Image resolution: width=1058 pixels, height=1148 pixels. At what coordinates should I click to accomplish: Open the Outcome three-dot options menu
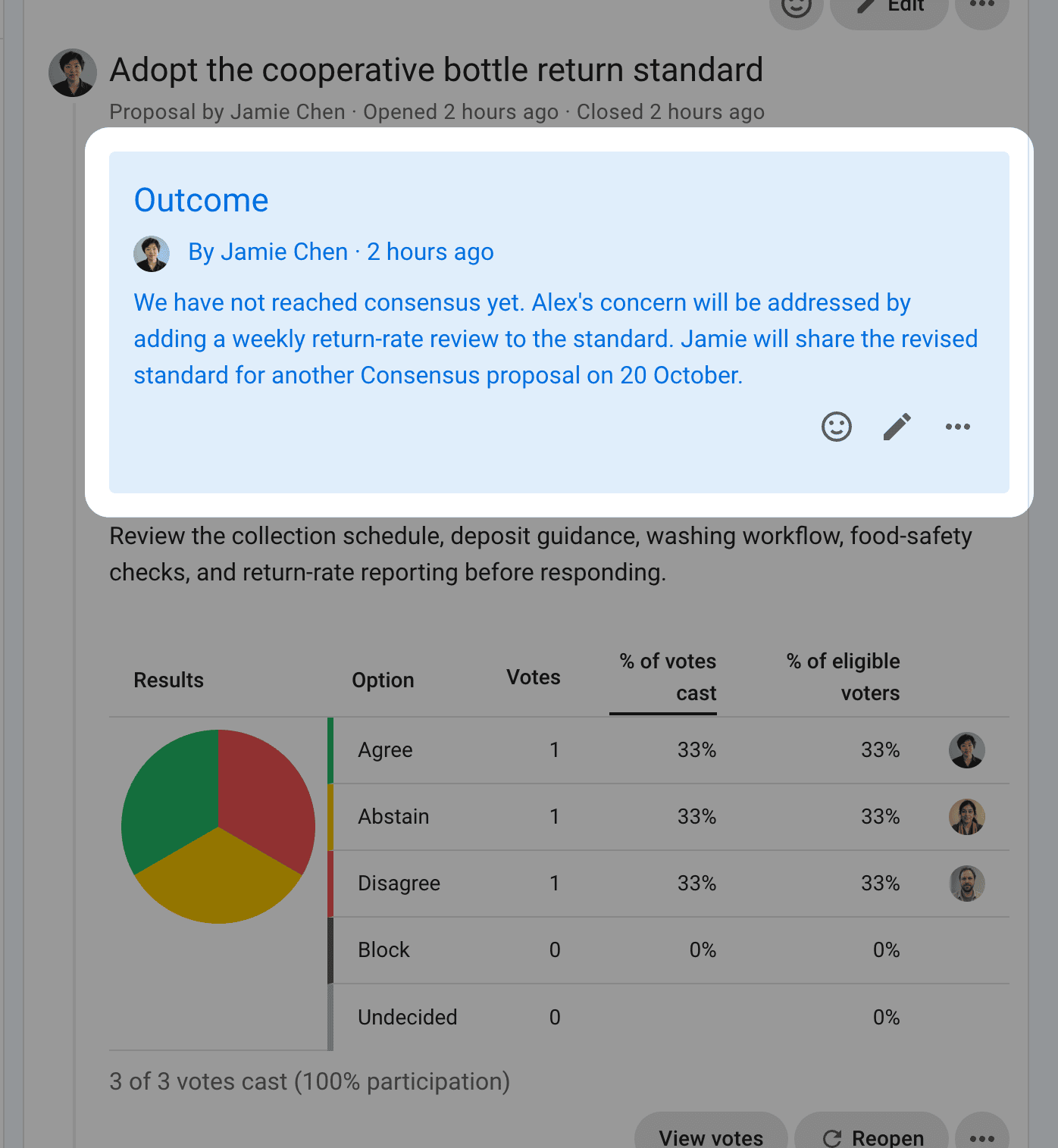tap(958, 427)
